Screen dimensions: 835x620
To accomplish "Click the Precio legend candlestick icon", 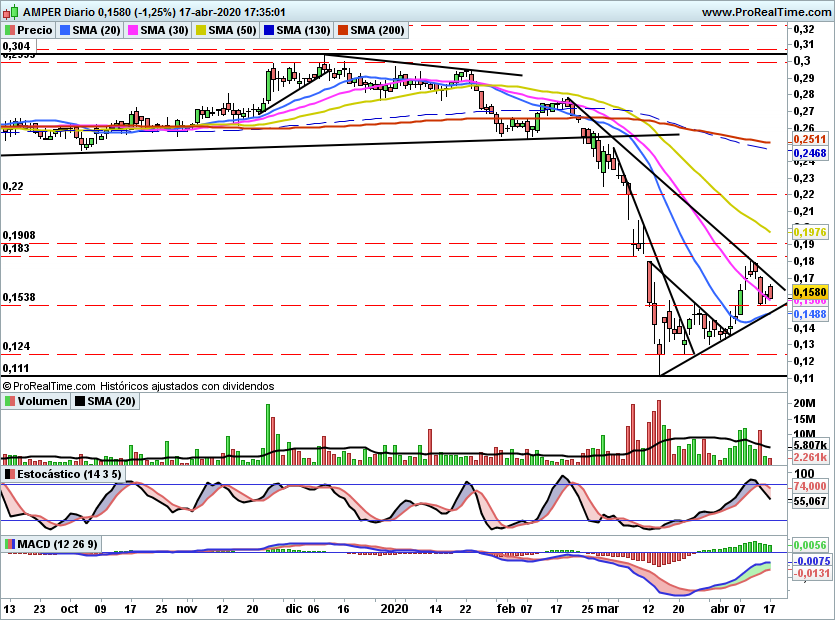I will 10,30.
